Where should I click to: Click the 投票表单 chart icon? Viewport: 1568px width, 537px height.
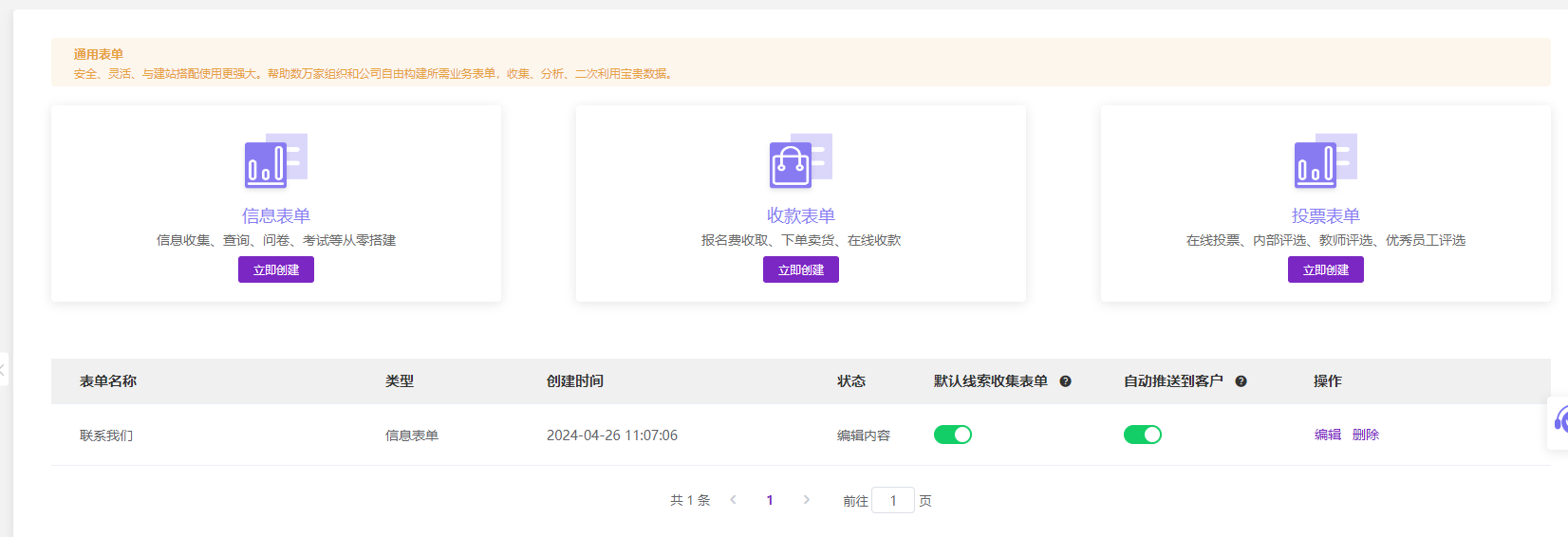[1325, 161]
